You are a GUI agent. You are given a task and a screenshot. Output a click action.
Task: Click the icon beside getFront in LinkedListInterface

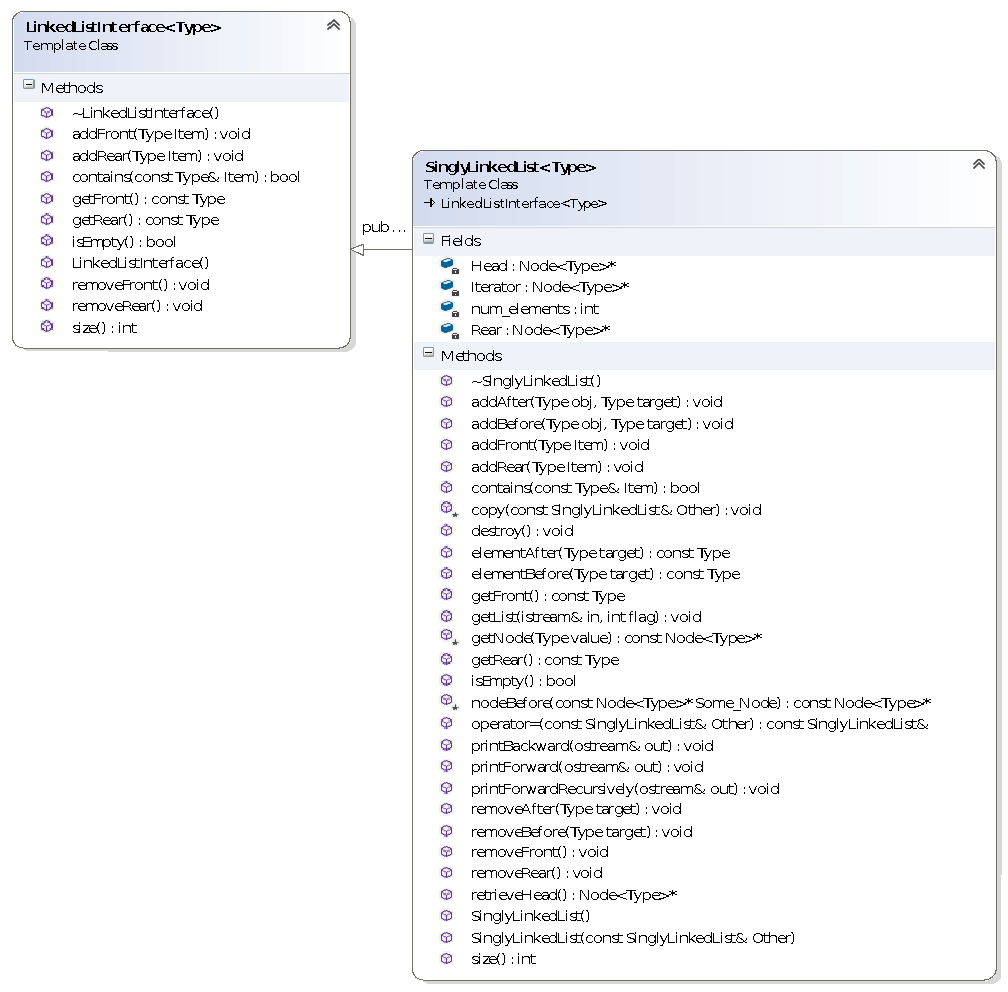pos(47,199)
